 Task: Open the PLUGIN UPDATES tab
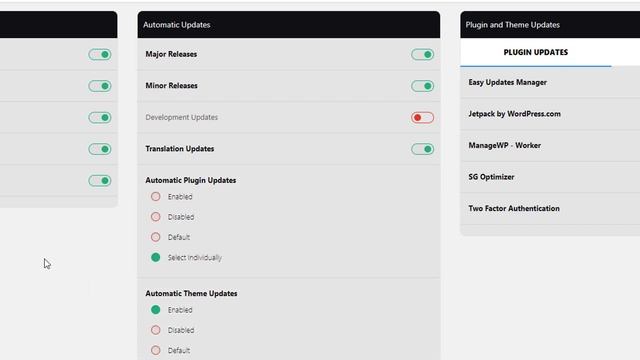click(536, 52)
